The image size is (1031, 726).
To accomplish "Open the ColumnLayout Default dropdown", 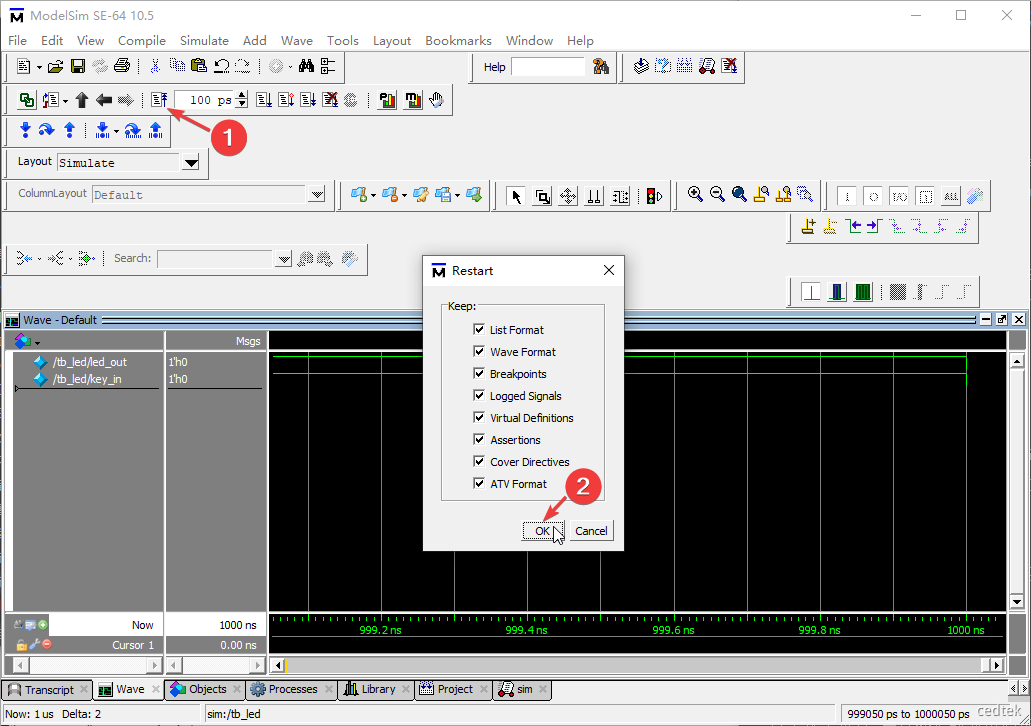I will point(317,195).
